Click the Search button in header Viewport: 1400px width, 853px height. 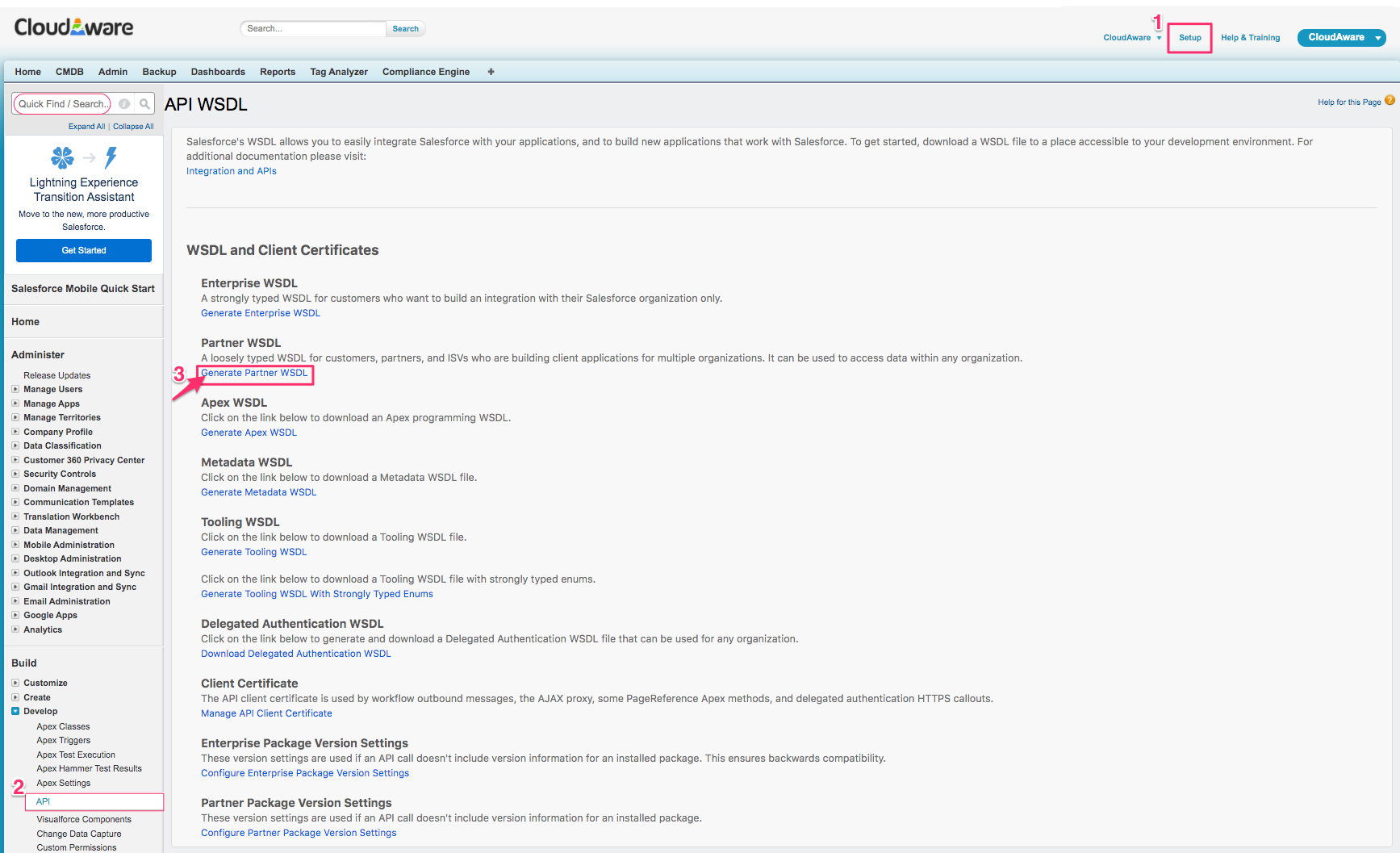[x=405, y=29]
